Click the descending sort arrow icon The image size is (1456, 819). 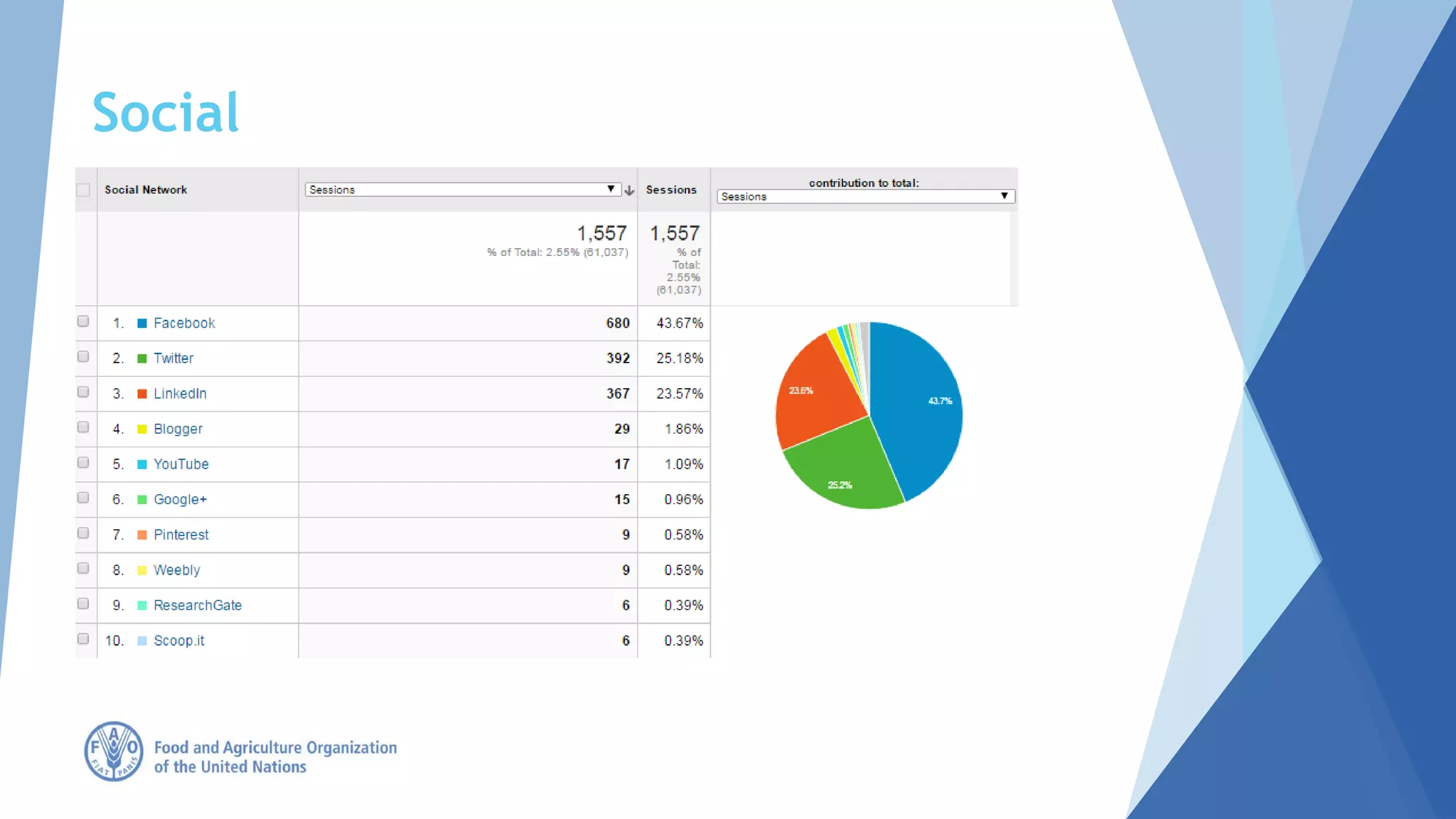click(x=629, y=191)
